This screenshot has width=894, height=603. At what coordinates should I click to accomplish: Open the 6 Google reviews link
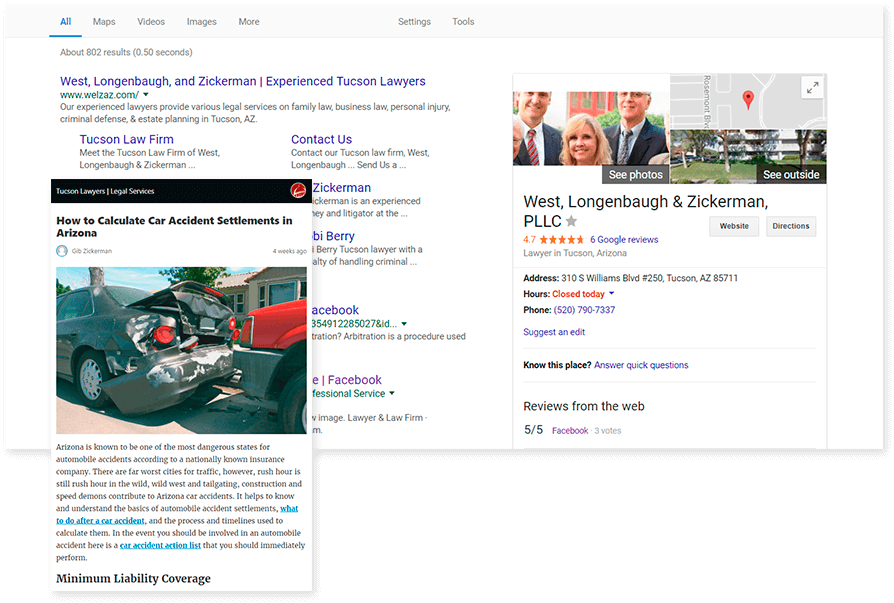click(624, 239)
